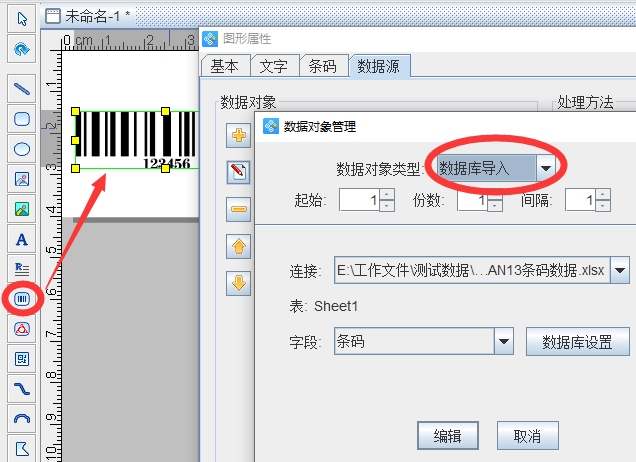Select the barcode object on canvas
The image size is (636, 462).
coord(137,140)
